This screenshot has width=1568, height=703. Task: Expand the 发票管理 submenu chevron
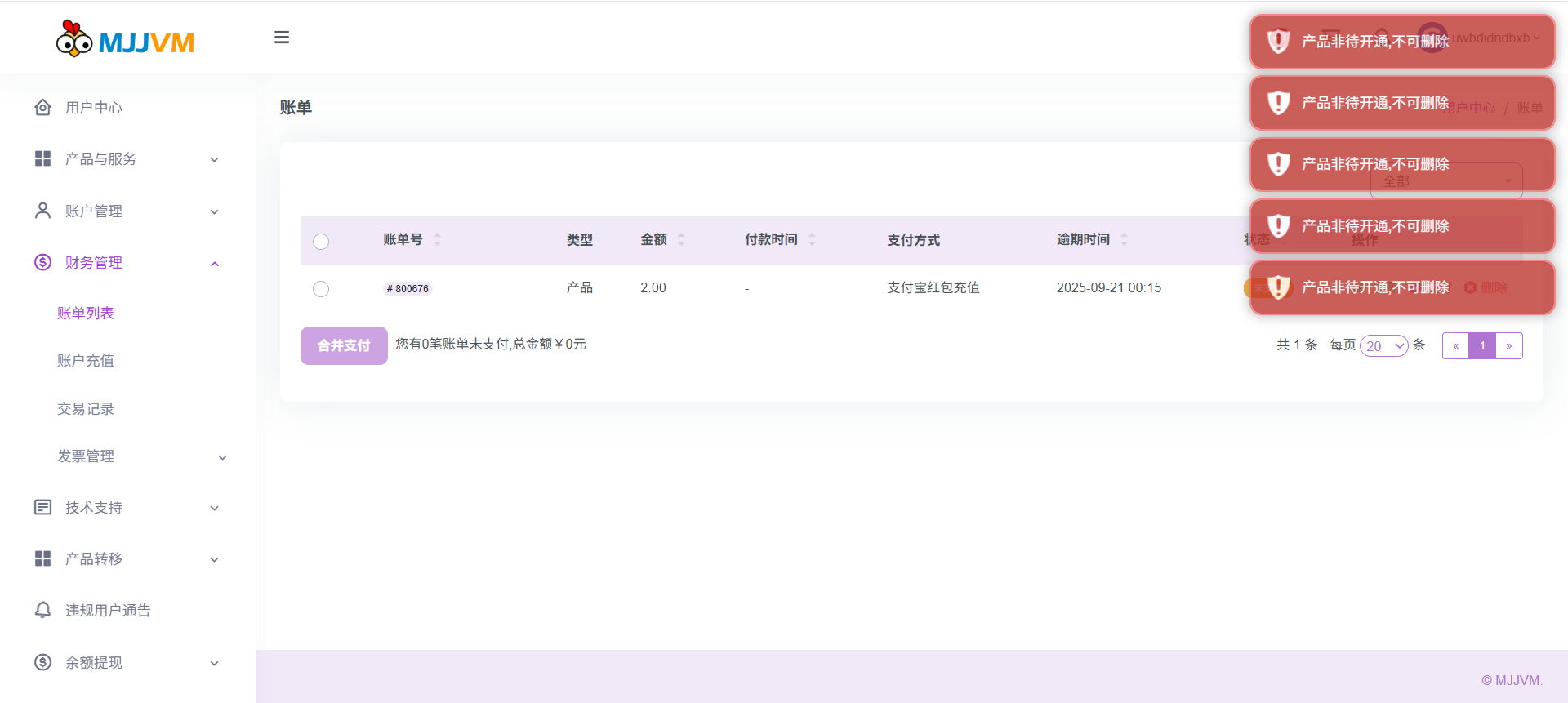coord(222,457)
